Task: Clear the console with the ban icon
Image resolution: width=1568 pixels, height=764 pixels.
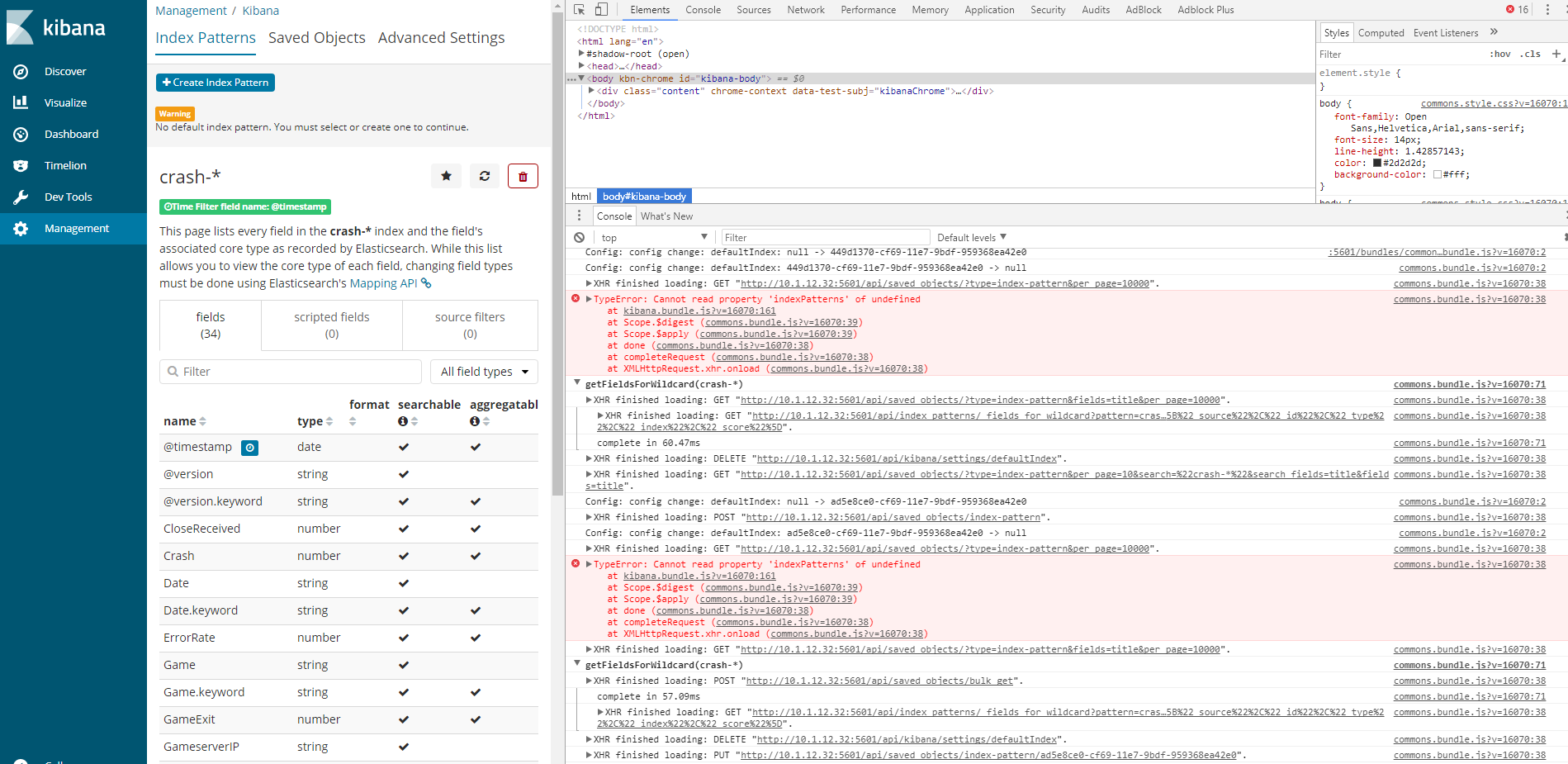Action: point(580,238)
